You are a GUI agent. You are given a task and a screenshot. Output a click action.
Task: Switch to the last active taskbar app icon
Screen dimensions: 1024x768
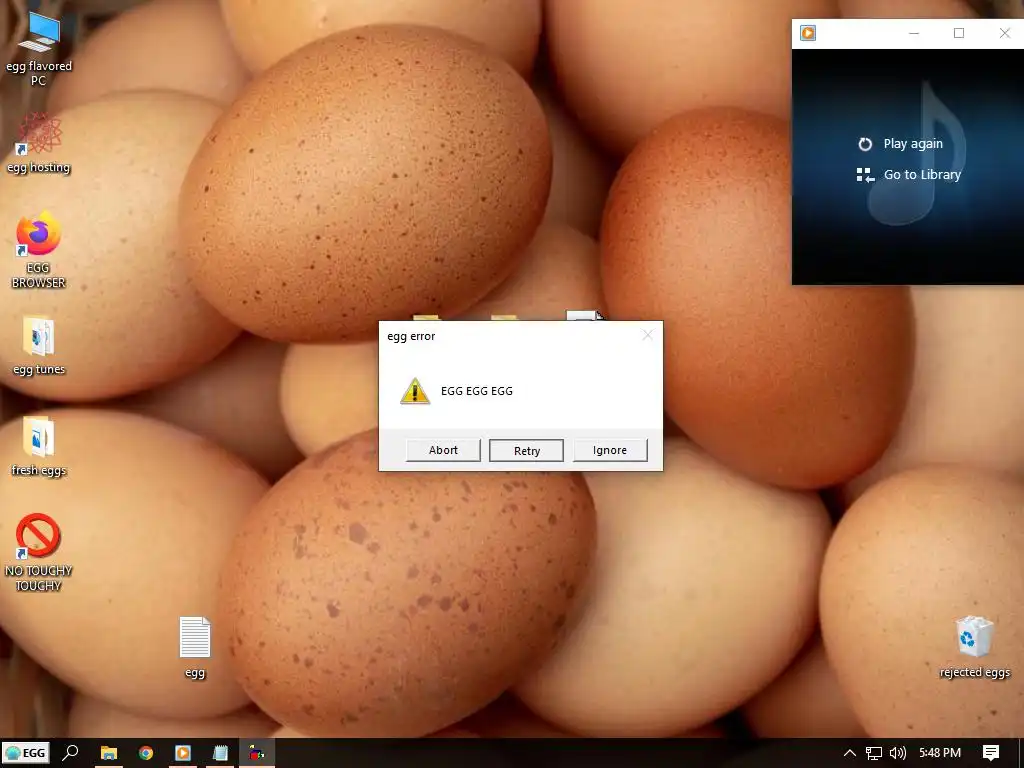(257, 753)
